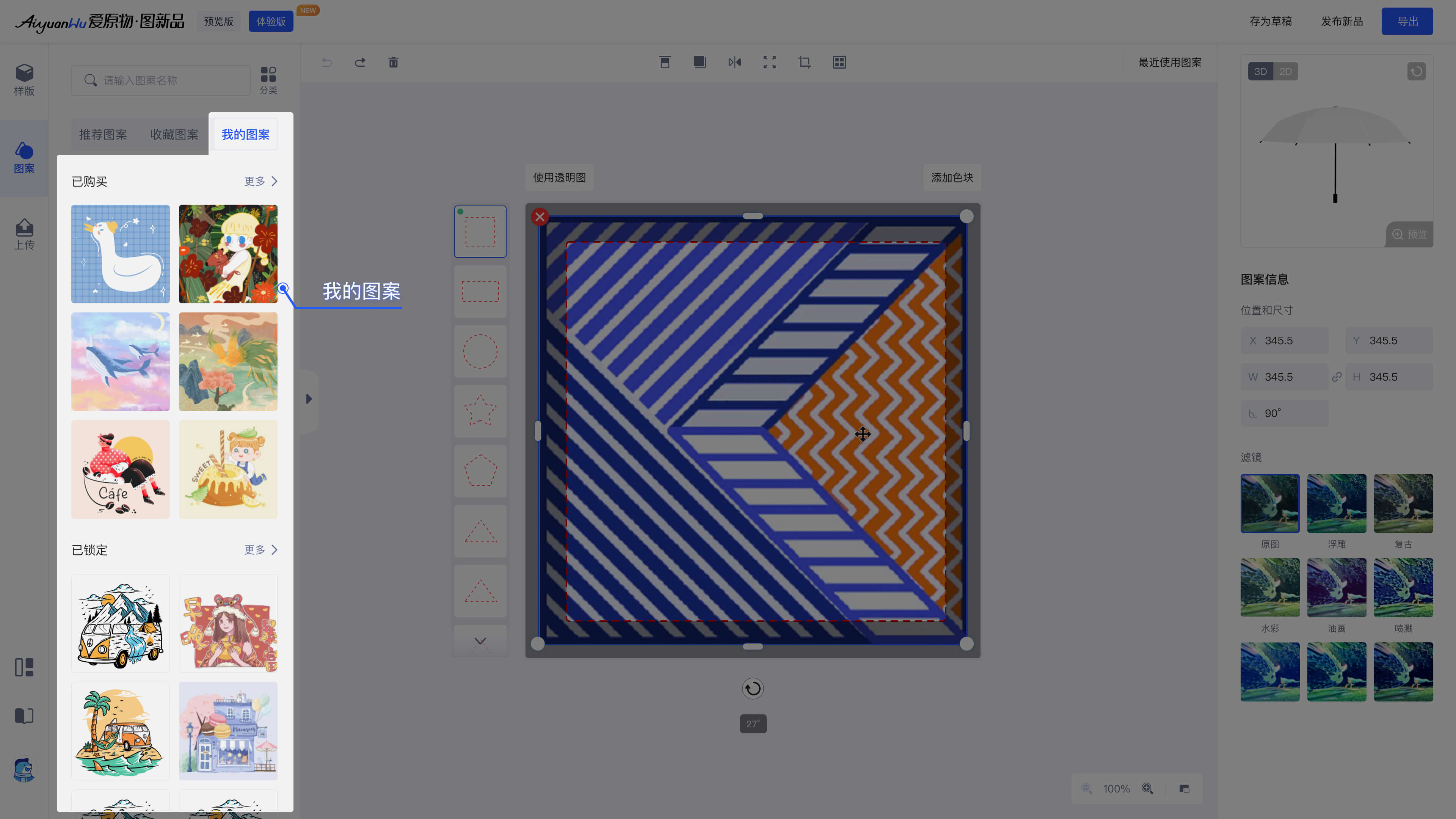Screen dimensions: 1456x819
Task: Click the rotate handle below canvas
Action: 752,689
